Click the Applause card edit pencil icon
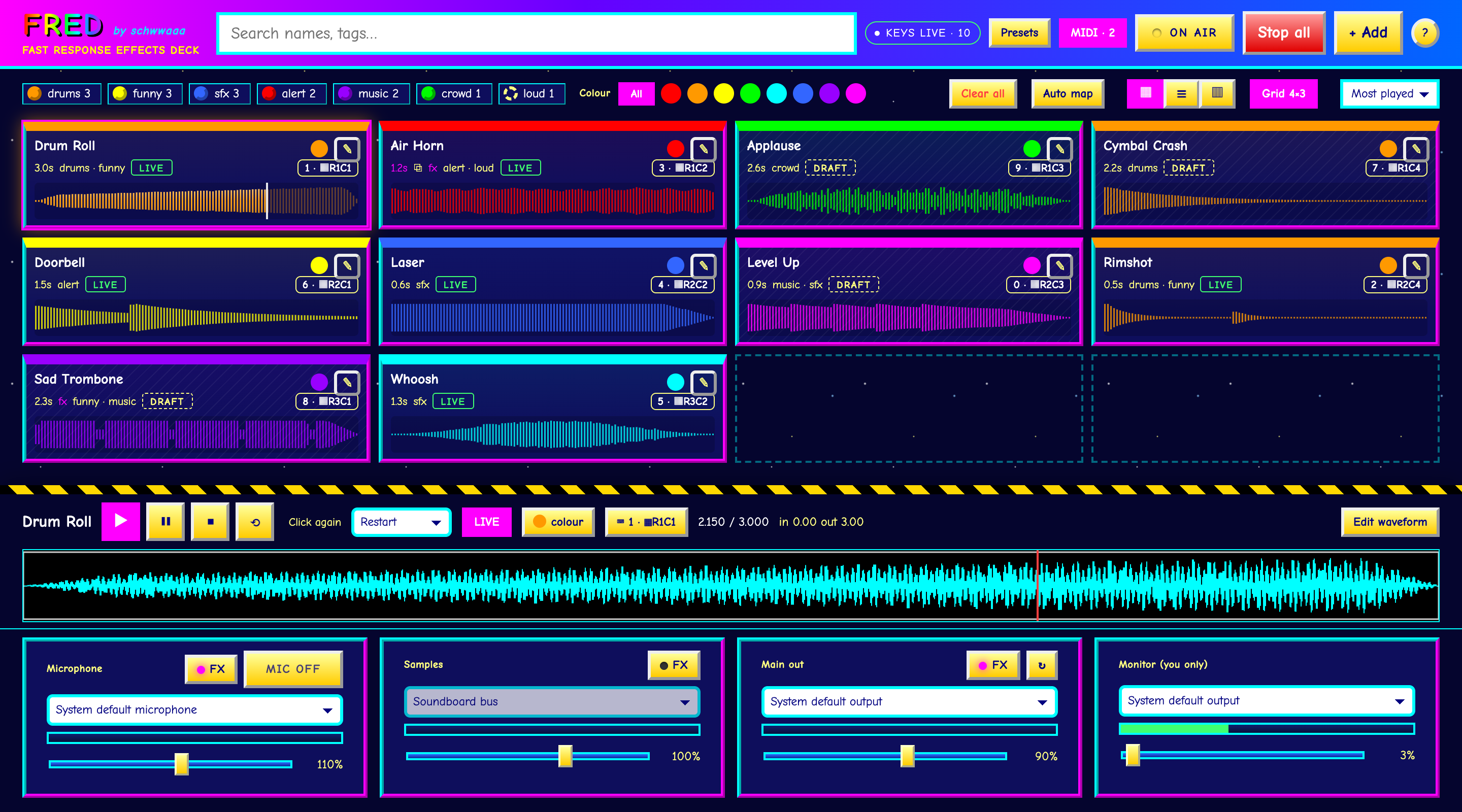 tap(1059, 149)
